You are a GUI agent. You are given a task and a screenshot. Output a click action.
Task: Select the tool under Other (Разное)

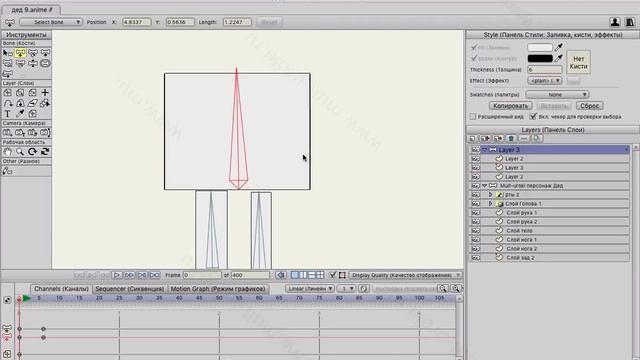7,171
